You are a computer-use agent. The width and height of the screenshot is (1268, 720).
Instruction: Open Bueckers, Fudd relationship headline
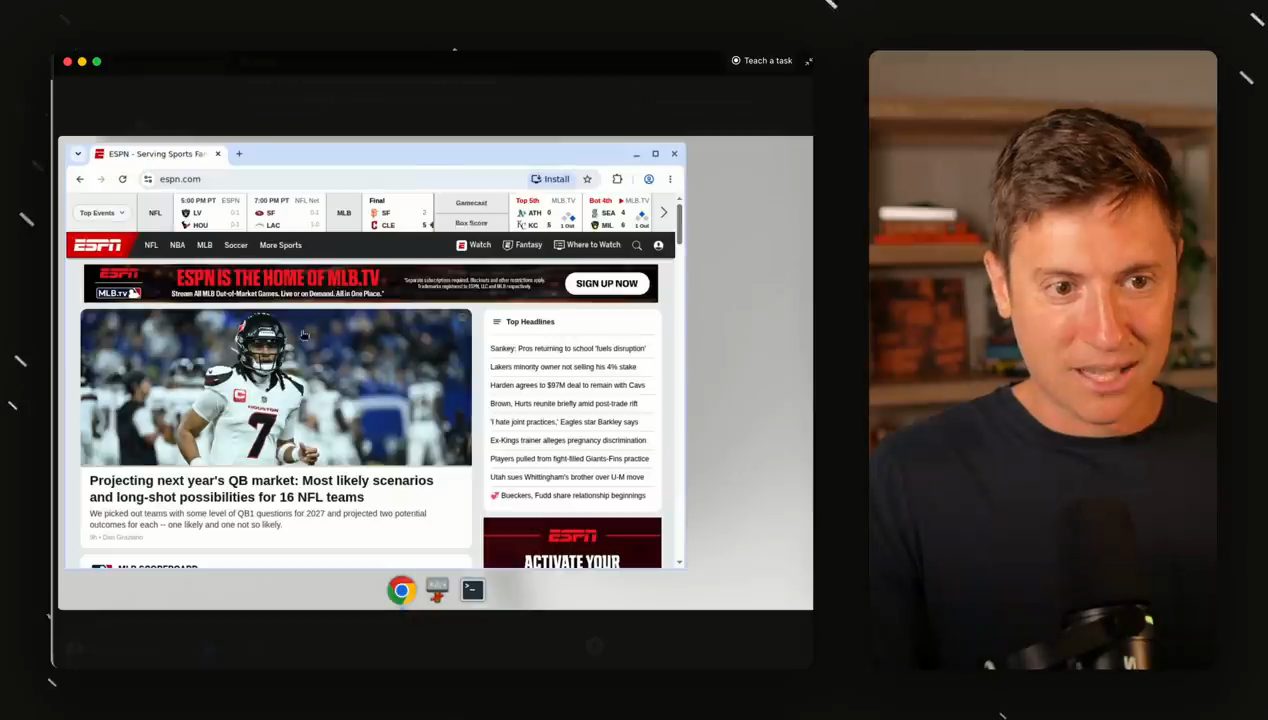pos(567,495)
